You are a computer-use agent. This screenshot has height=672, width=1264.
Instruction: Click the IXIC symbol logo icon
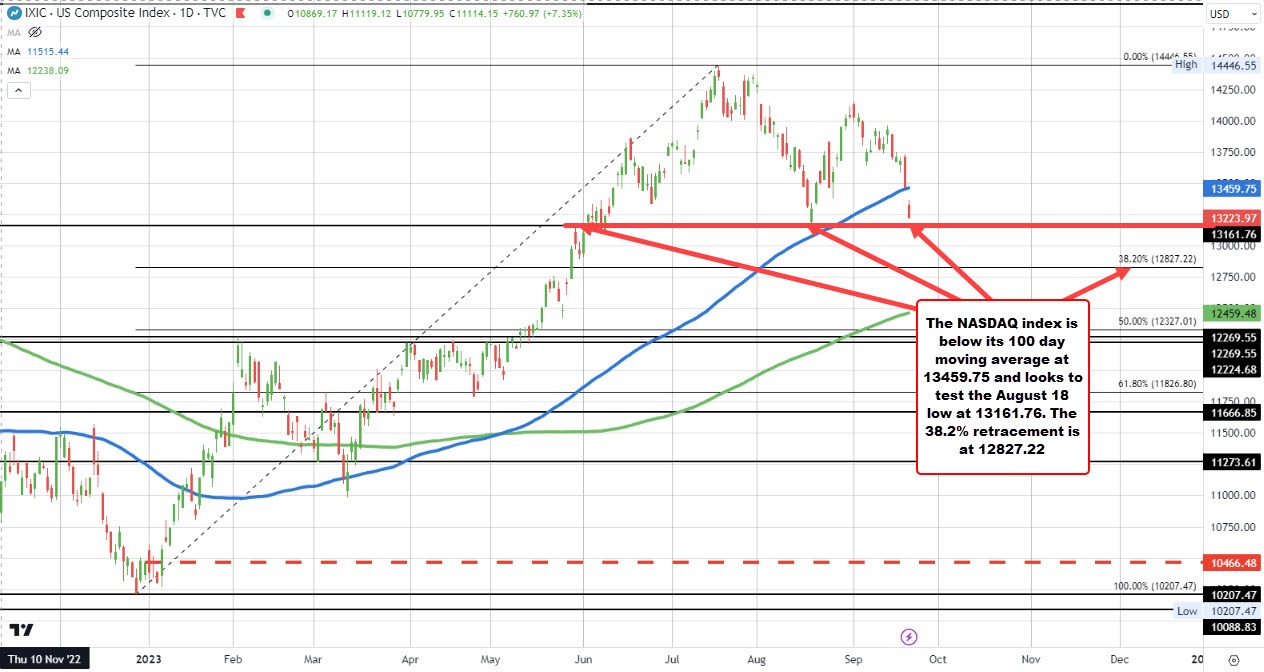15,11
